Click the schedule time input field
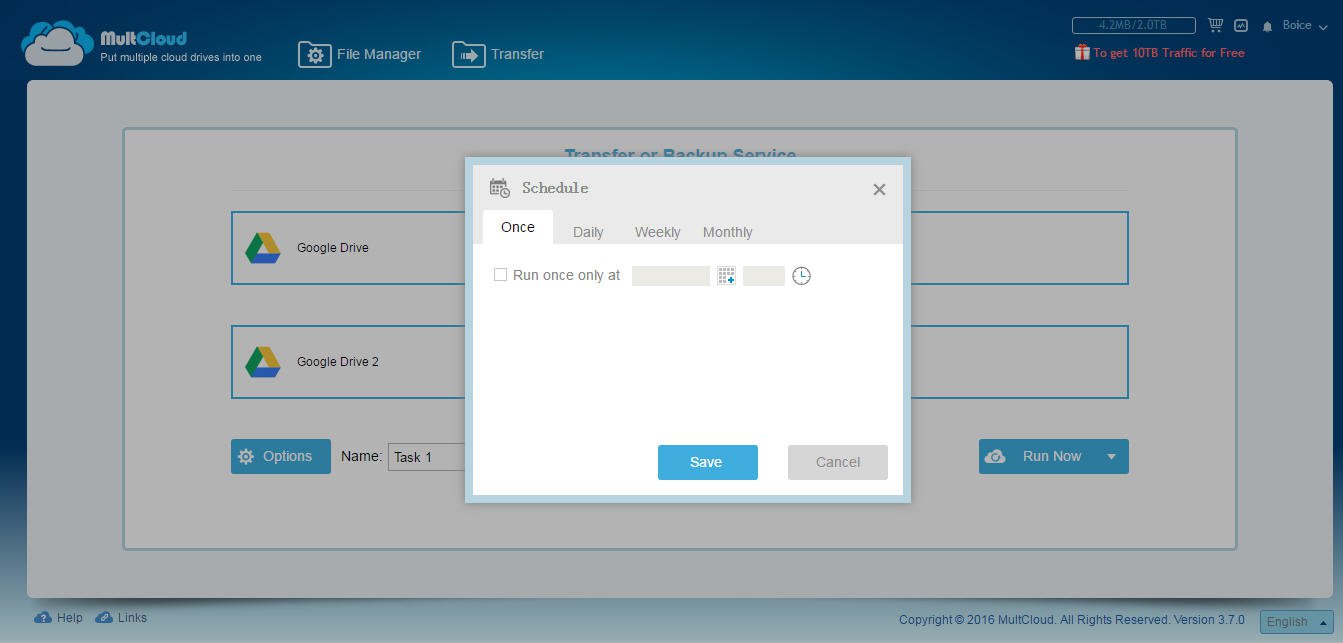The width and height of the screenshot is (1343, 643). click(763, 275)
